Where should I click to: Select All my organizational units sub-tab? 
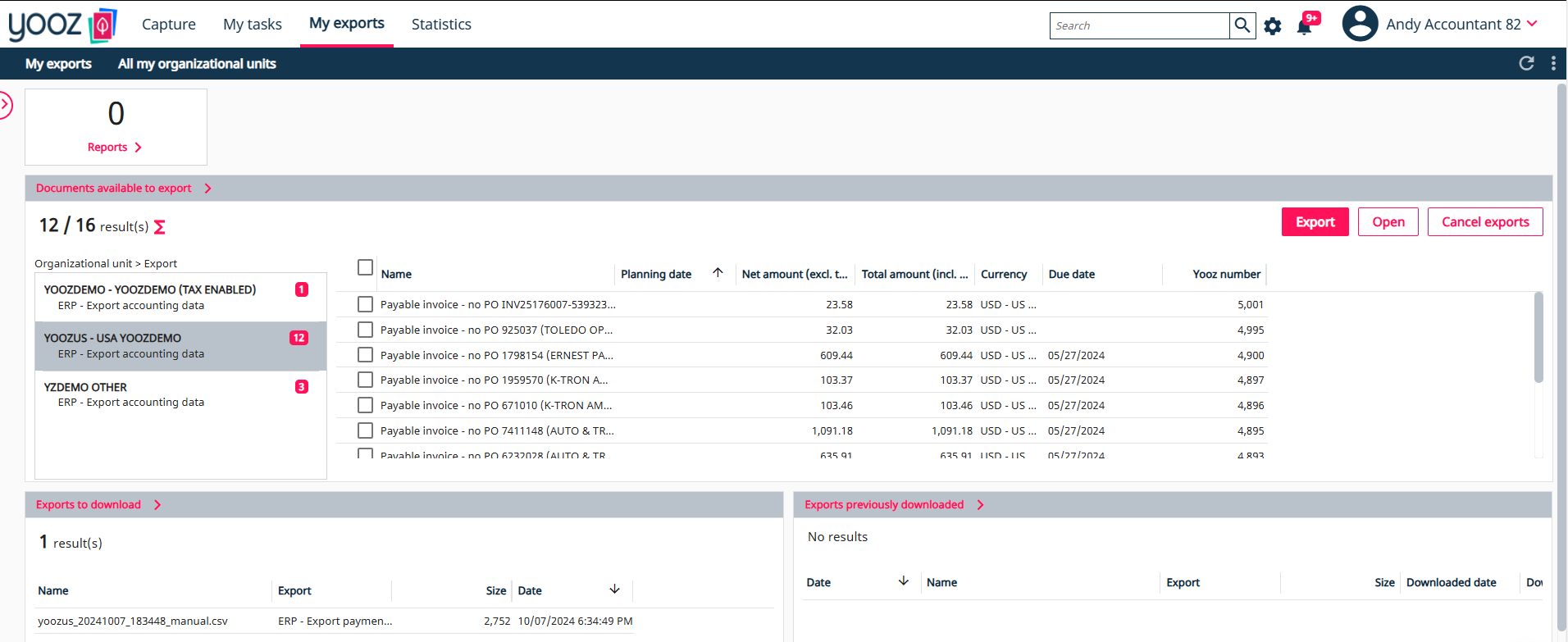click(197, 64)
